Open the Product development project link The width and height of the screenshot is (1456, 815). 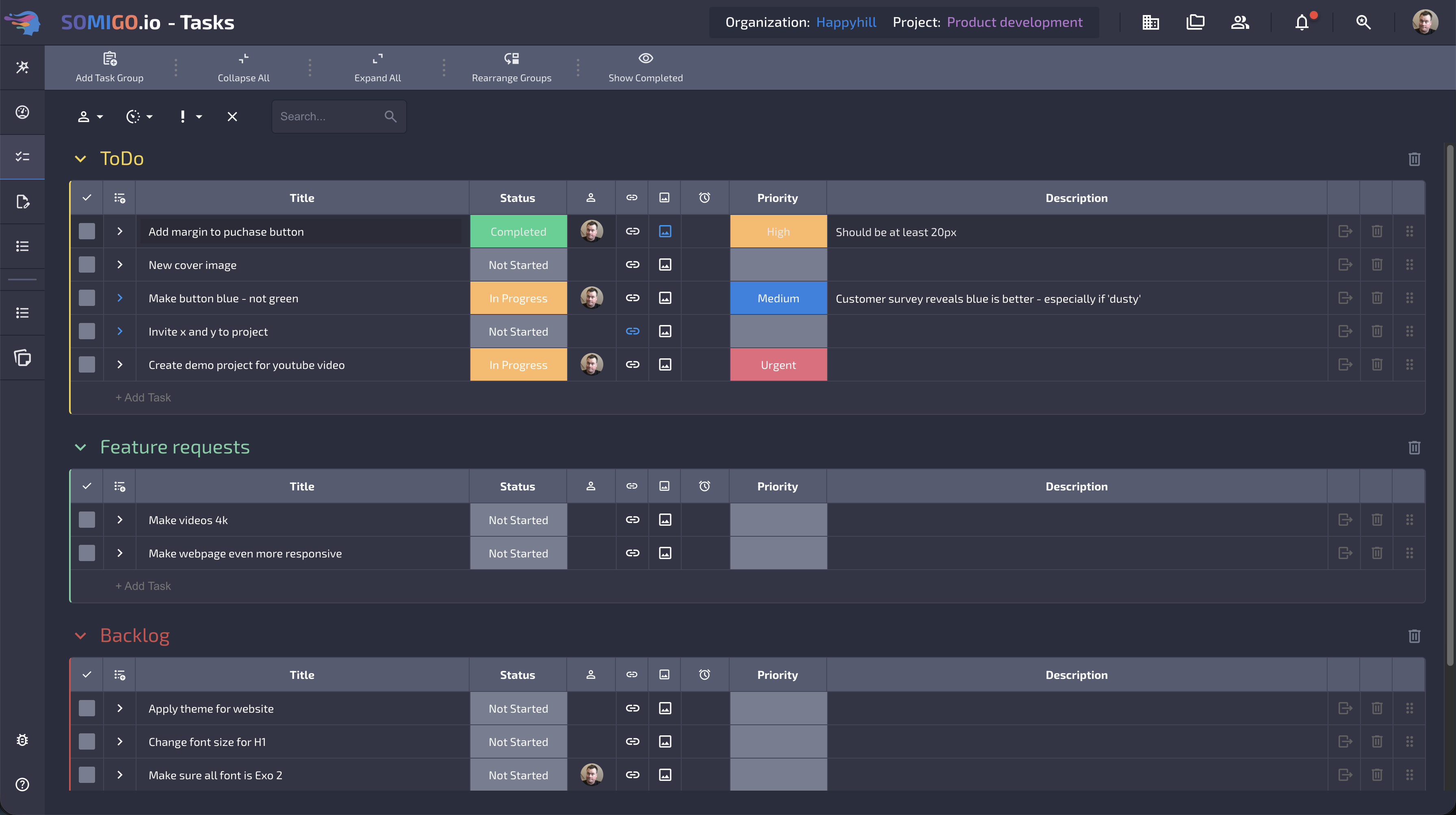pyautogui.click(x=1014, y=23)
